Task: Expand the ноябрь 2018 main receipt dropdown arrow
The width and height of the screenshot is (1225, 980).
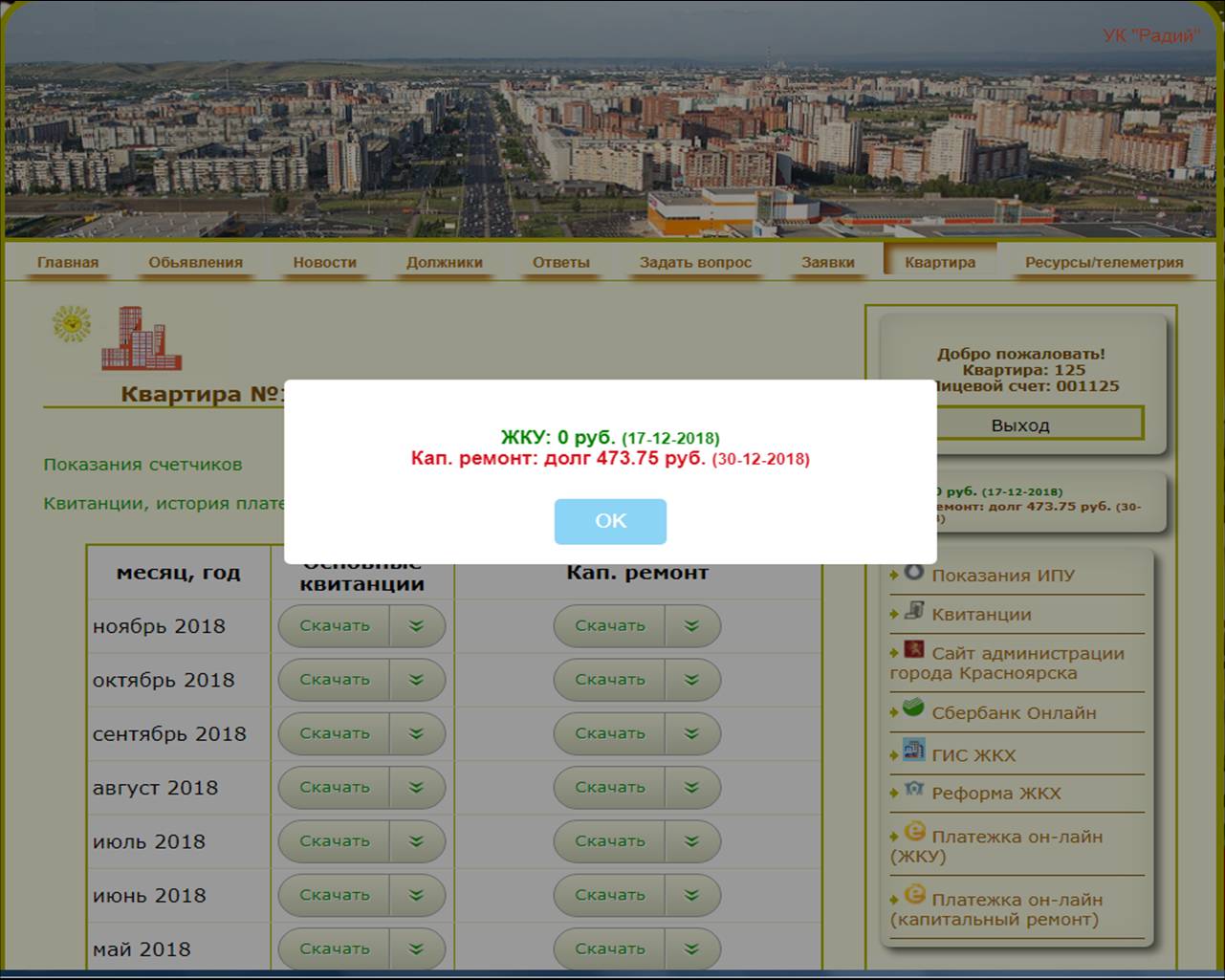Action: [416, 626]
